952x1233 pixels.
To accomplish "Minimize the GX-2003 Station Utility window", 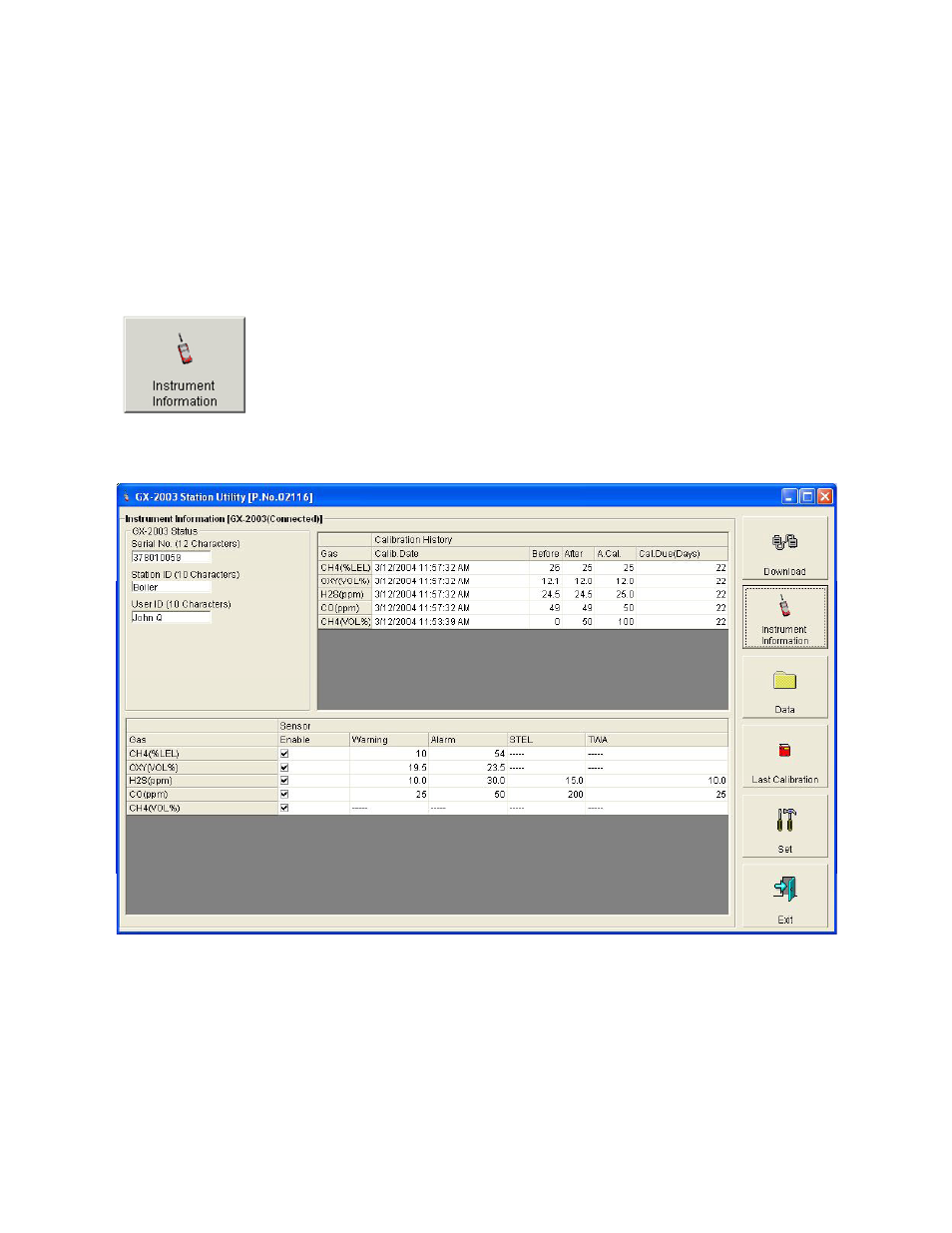I will pos(789,496).
